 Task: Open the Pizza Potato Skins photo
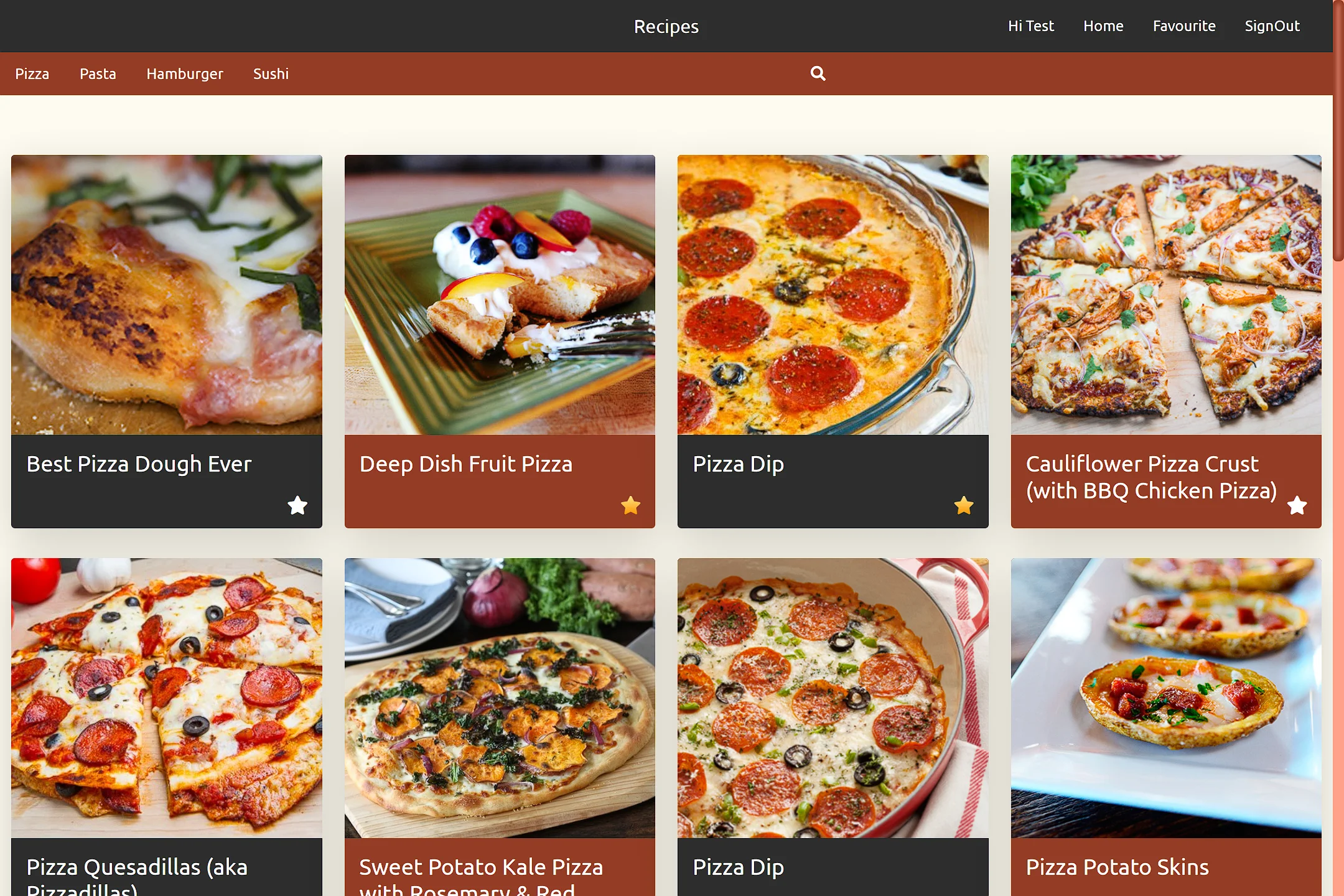coord(1166,698)
